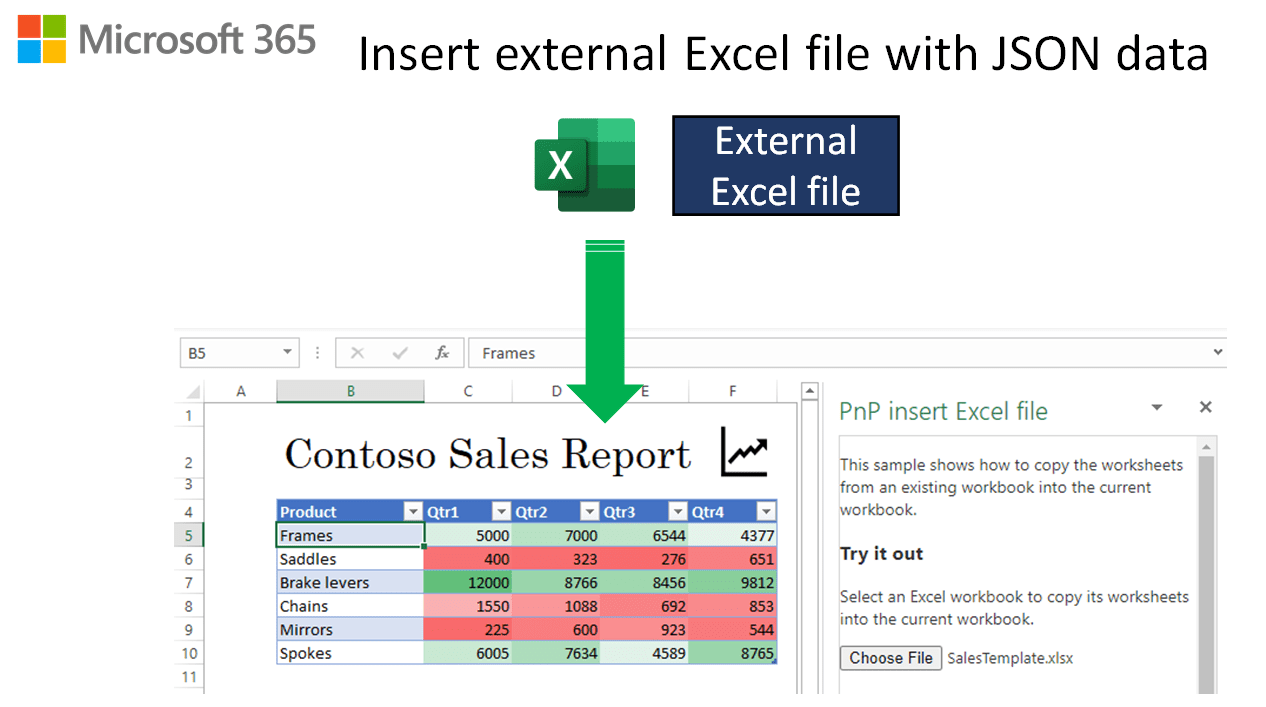Click the Cancel (X) icon in the formula bar
The height and width of the screenshot is (707, 1266).
(357, 352)
